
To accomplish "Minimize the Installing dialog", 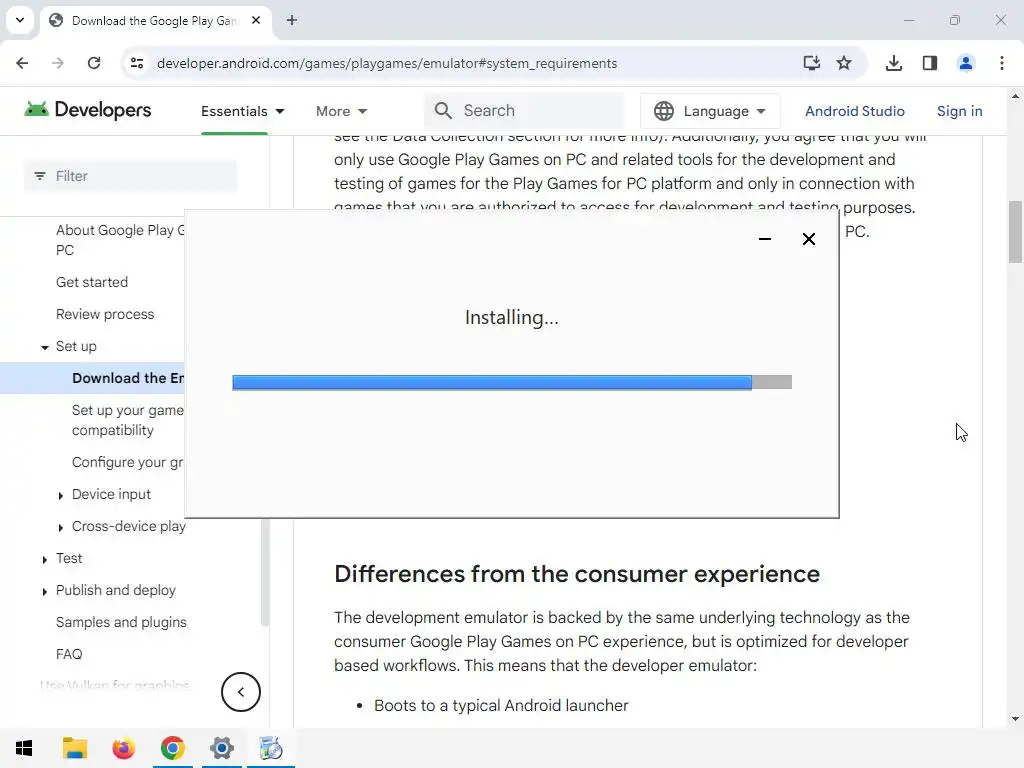I will tap(765, 239).
